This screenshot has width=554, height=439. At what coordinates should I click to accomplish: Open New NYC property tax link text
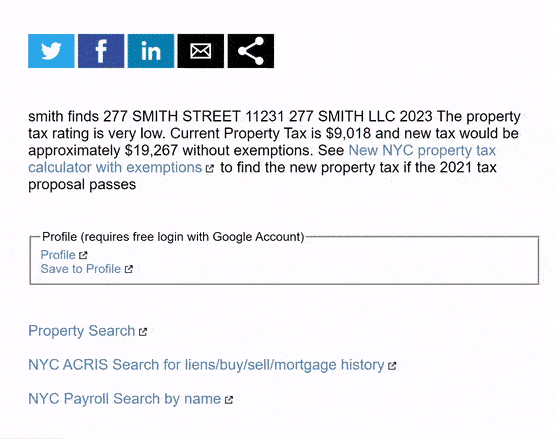(x=422, y=150)
